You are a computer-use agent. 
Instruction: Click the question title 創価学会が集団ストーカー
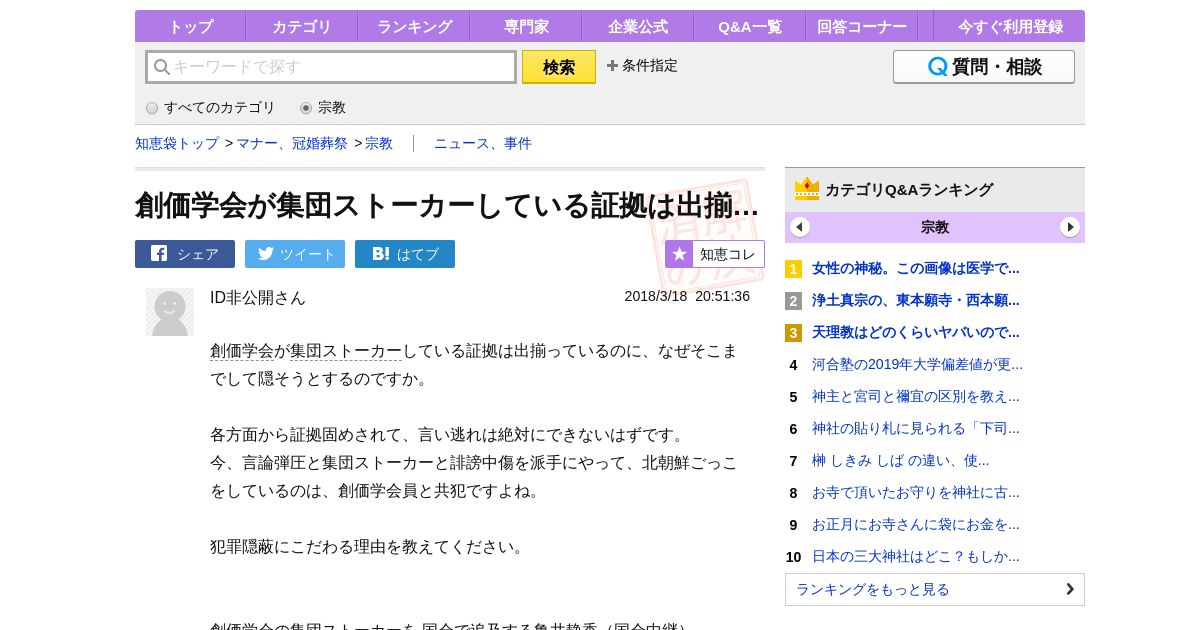447,205
